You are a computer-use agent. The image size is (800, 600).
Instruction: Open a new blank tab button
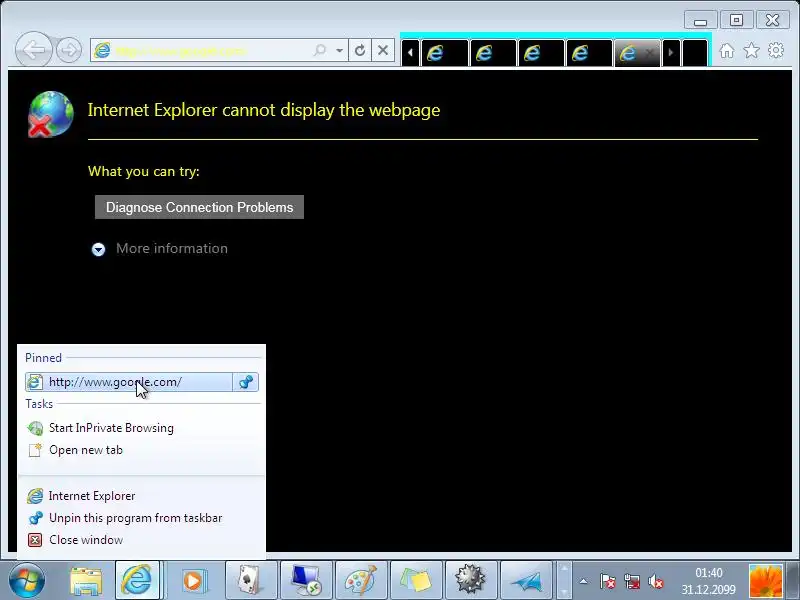[695, 53]
